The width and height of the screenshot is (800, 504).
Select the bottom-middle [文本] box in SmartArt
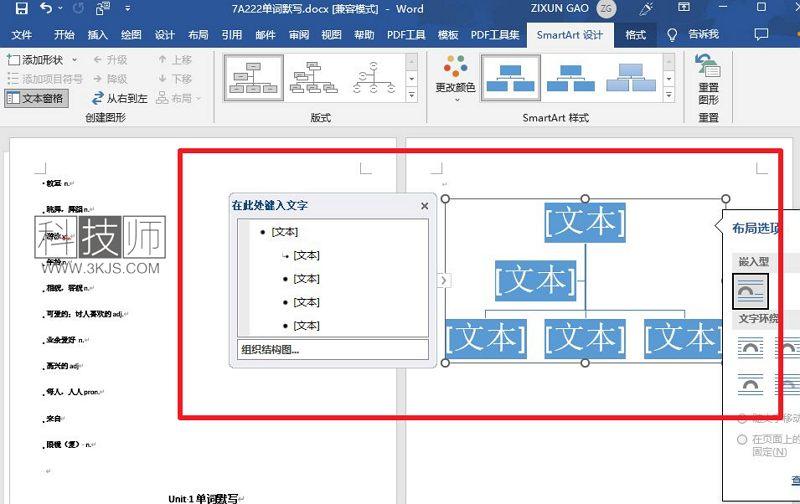pyautogui.click(x=585, y=338)
